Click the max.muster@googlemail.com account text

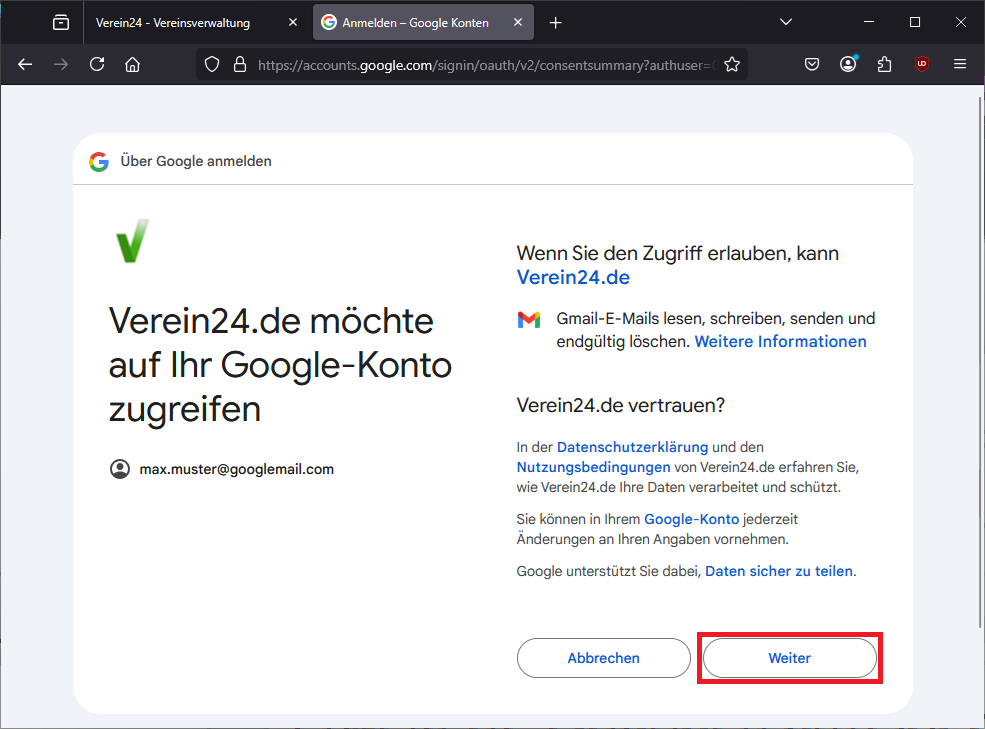236,469
